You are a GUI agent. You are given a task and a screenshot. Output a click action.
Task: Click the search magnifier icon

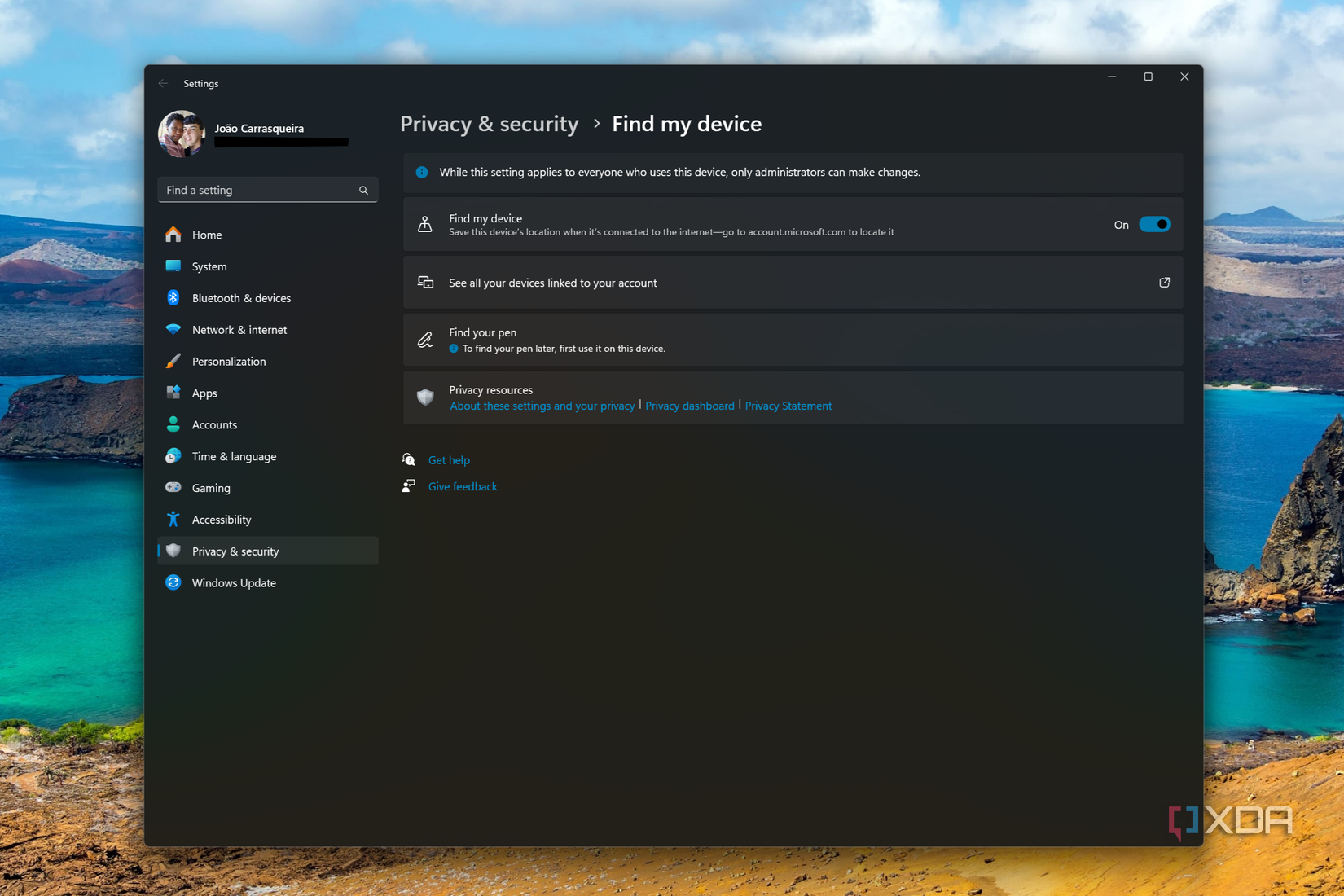pos(363,190)
